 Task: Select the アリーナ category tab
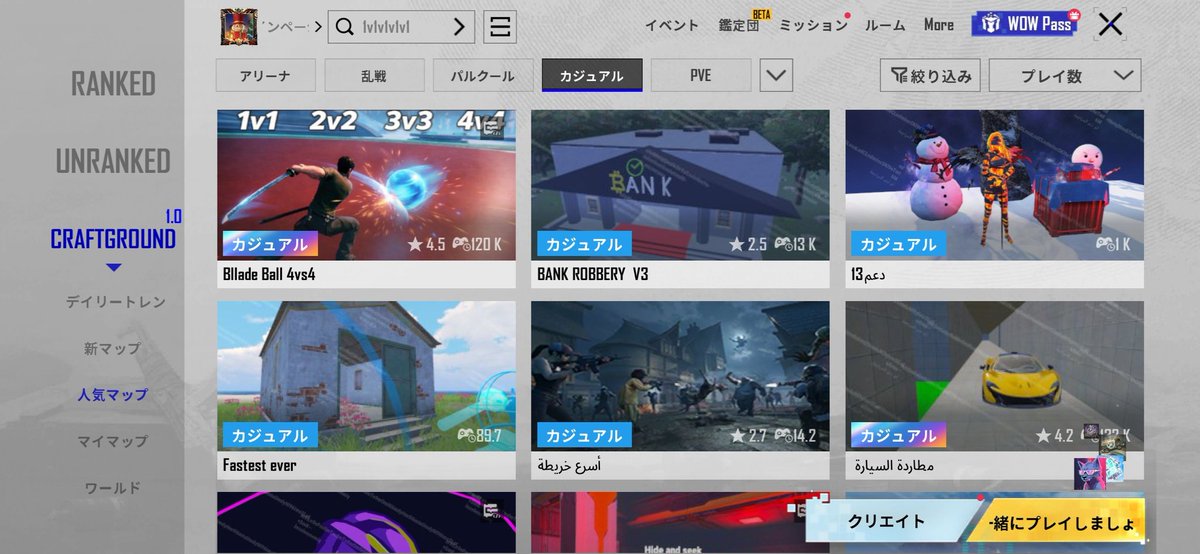pos(266,76)
